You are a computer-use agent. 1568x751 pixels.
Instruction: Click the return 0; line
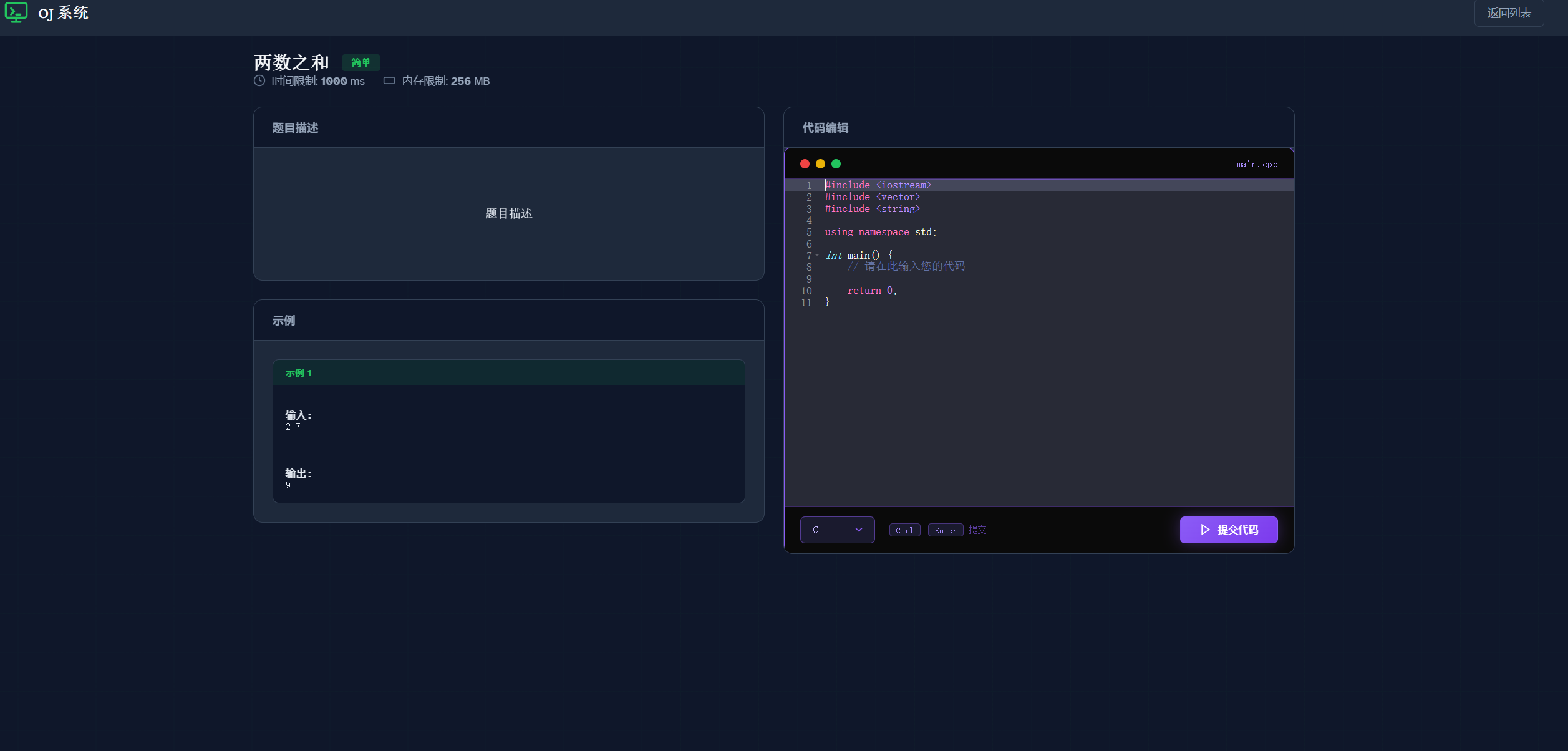[872, 291]
